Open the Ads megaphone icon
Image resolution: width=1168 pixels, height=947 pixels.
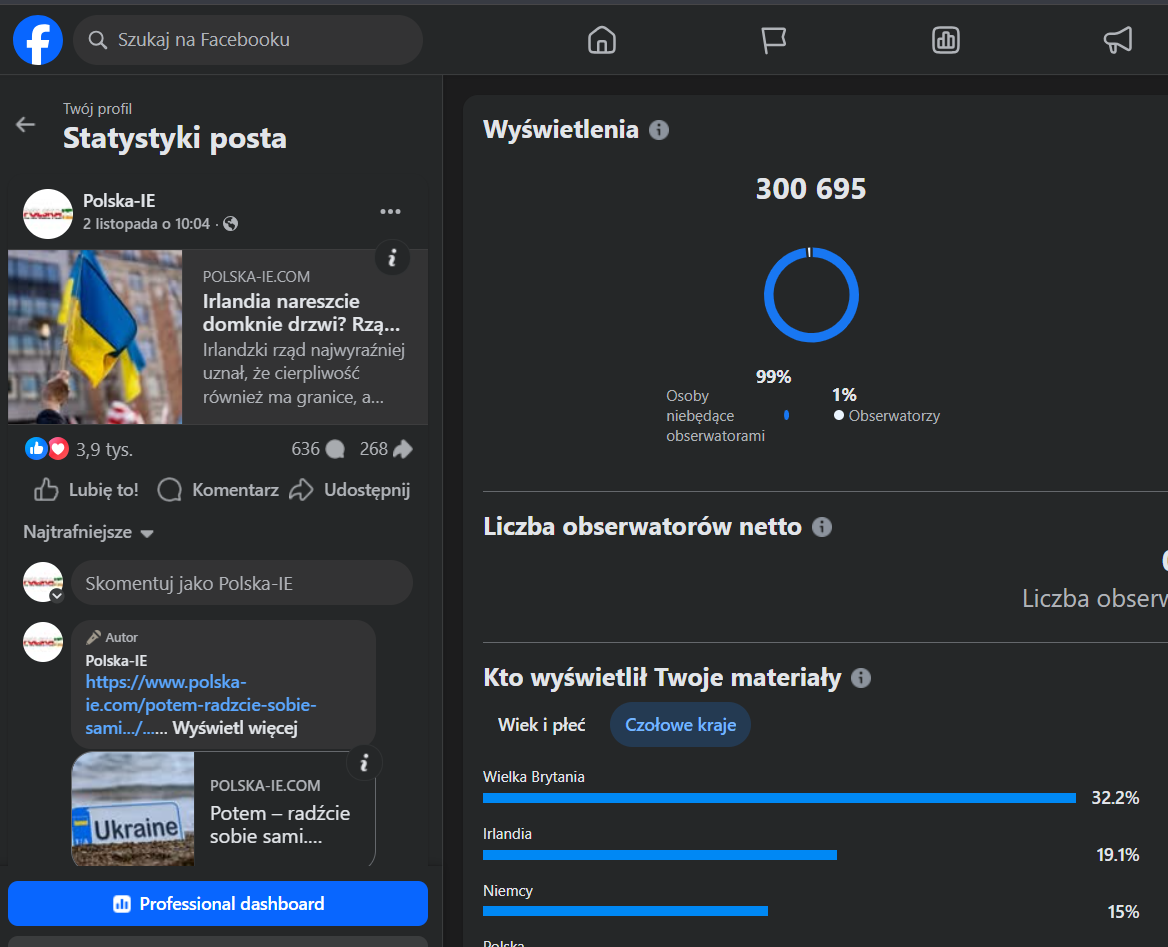1117,40
